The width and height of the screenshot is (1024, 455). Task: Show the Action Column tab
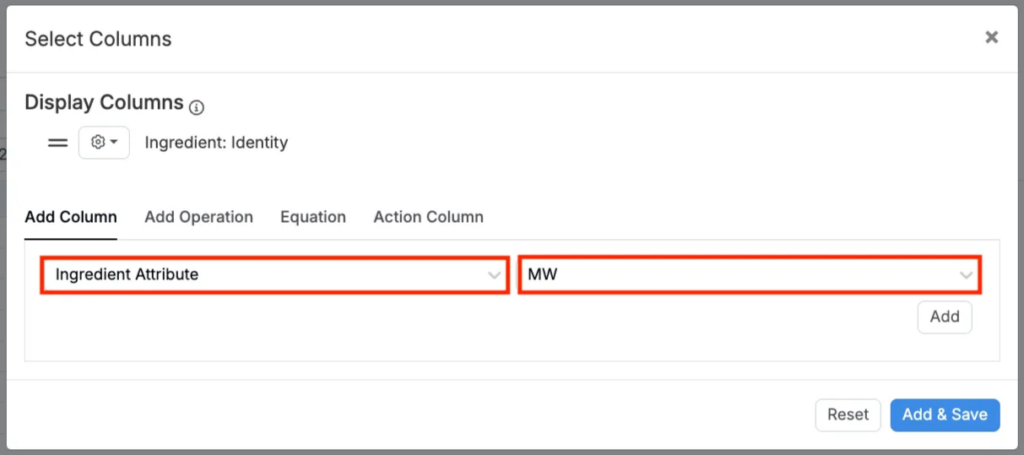pyautogui.click(x=428, y=217)
